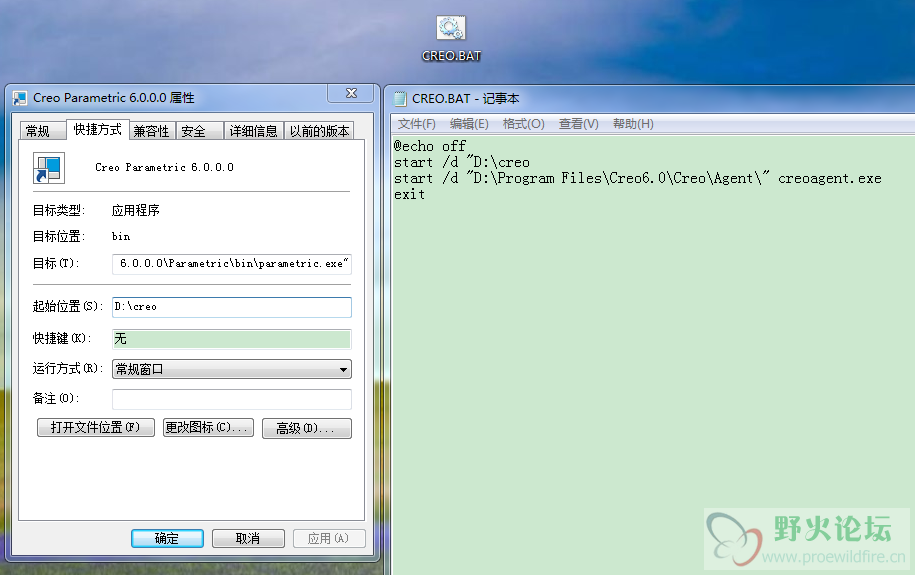The height and width of the screenshot is (575, 915).
Task: Click the 'start /d "D:\creo' line
Action: click(x=462, y=162)
